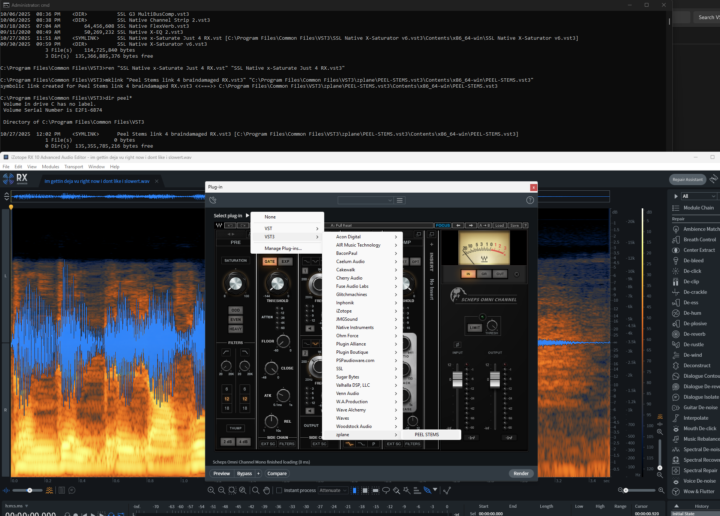Open the File menu
The image size is (720, 516).
6,167
